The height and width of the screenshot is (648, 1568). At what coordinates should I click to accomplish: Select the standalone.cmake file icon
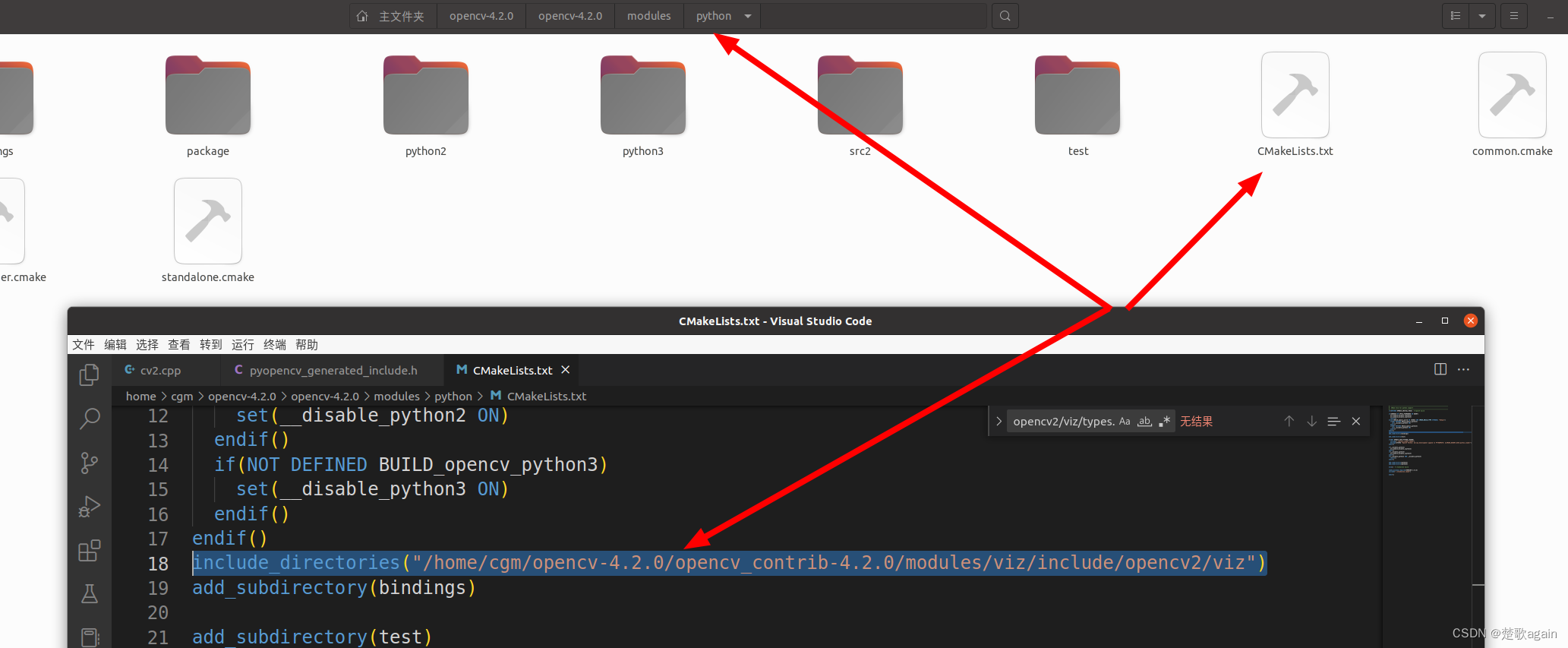point(208,221)
